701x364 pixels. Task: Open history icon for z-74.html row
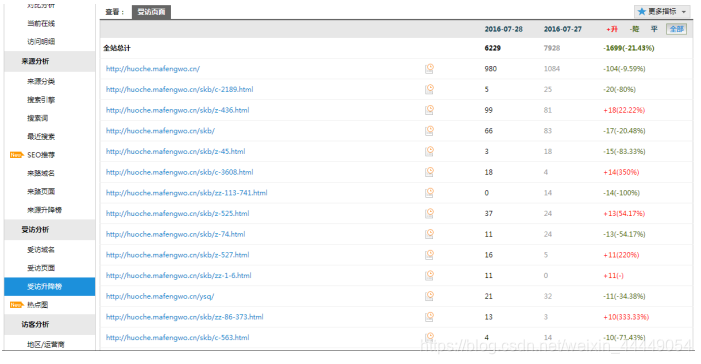pyautogui.click(x=429, y=234)
